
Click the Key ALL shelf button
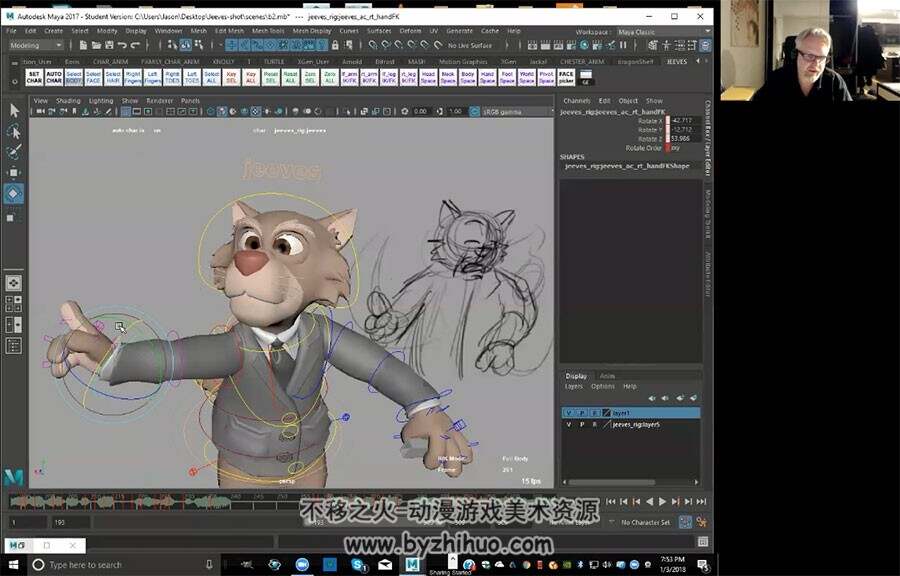pos(250,77)
